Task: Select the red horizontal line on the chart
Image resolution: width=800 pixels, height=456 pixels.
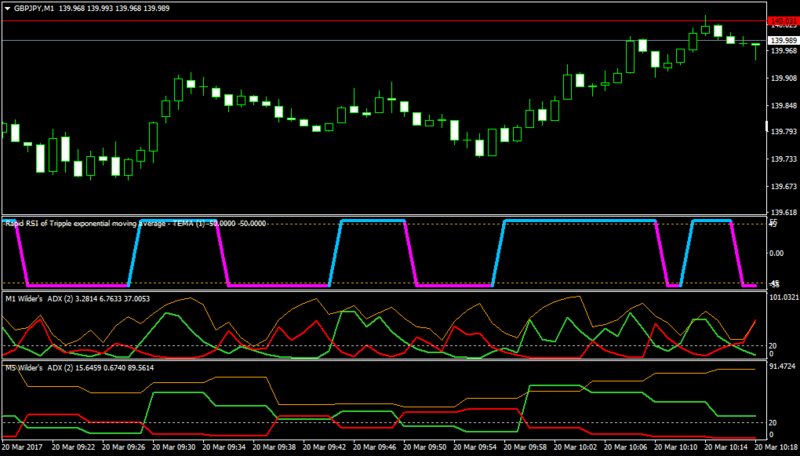Action: pos(383,21)
